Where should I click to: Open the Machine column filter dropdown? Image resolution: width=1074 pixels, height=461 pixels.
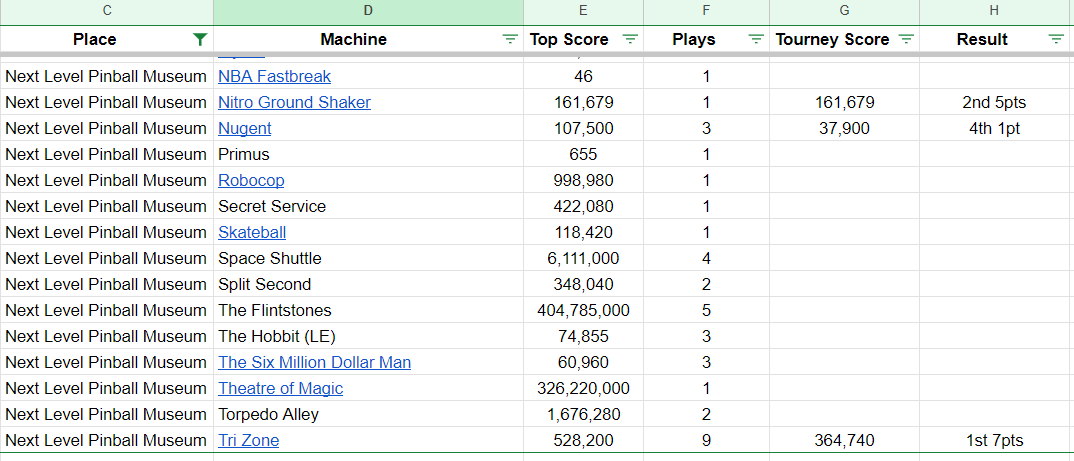point(510,40)
